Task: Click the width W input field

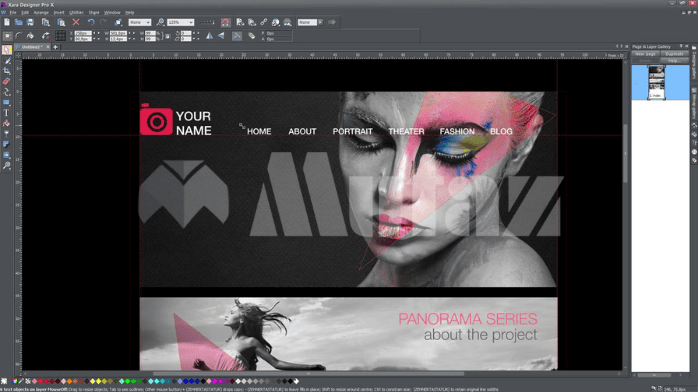Action: [118, 33]
